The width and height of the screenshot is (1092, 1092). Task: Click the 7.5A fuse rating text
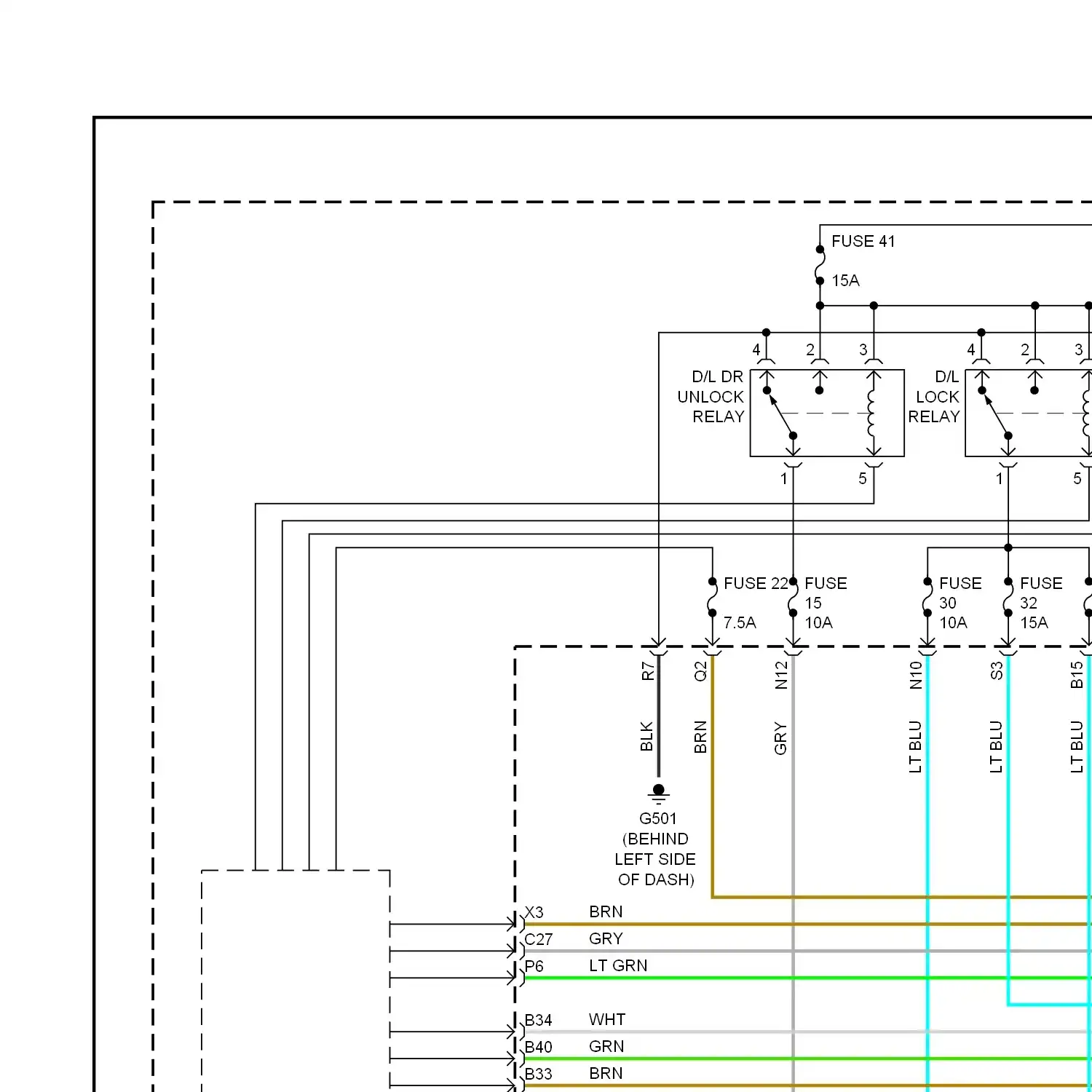pyautogui.click(x=740, y=623)
